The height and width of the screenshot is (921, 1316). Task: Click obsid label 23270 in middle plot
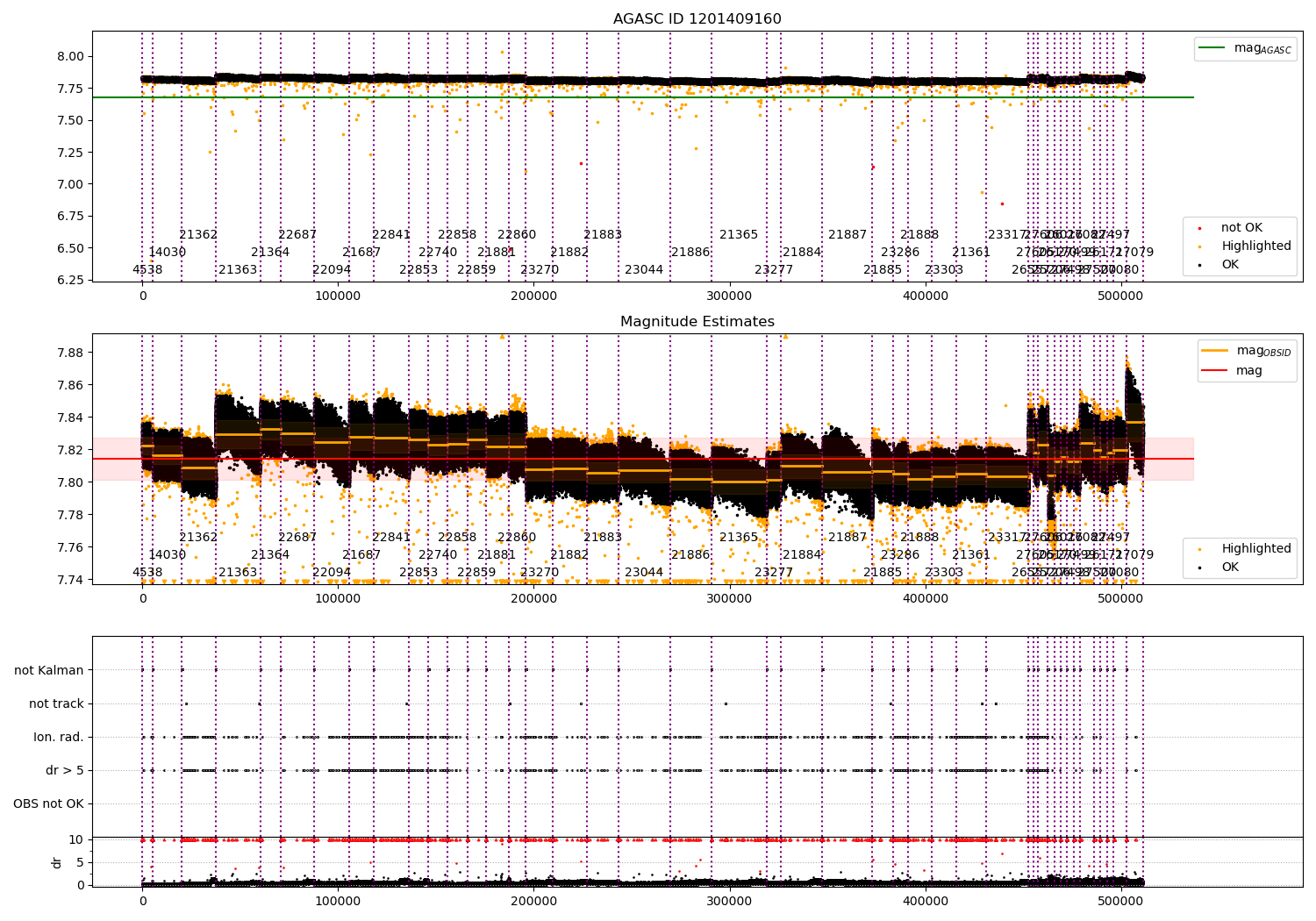click(x=540, y=573)
